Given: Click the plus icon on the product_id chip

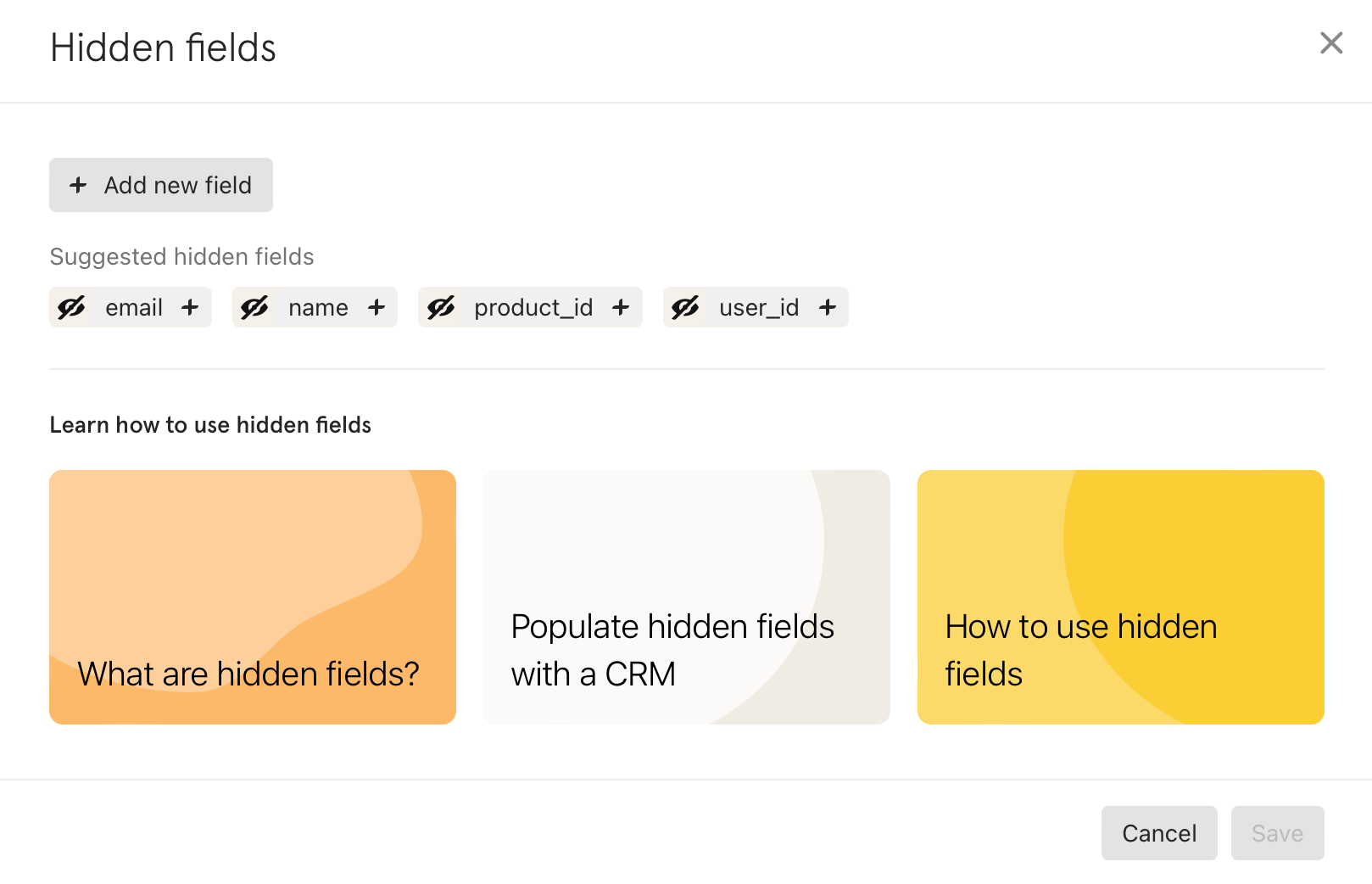Looking at the screenshot, I should click(x=620, y=307).
